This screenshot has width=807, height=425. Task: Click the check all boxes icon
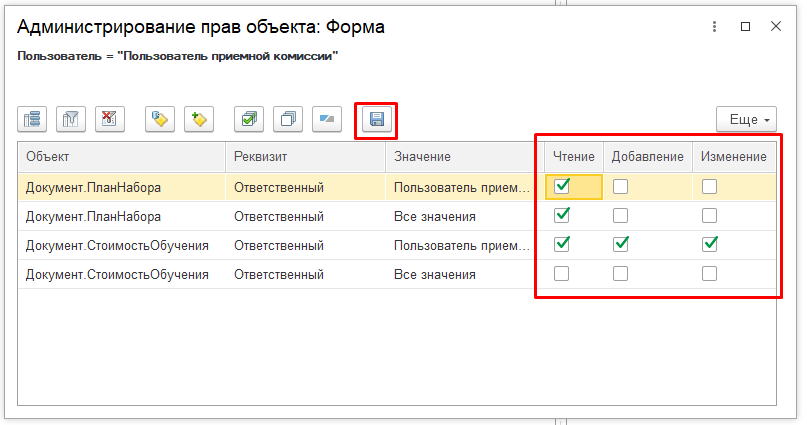[x=248, y=119]
